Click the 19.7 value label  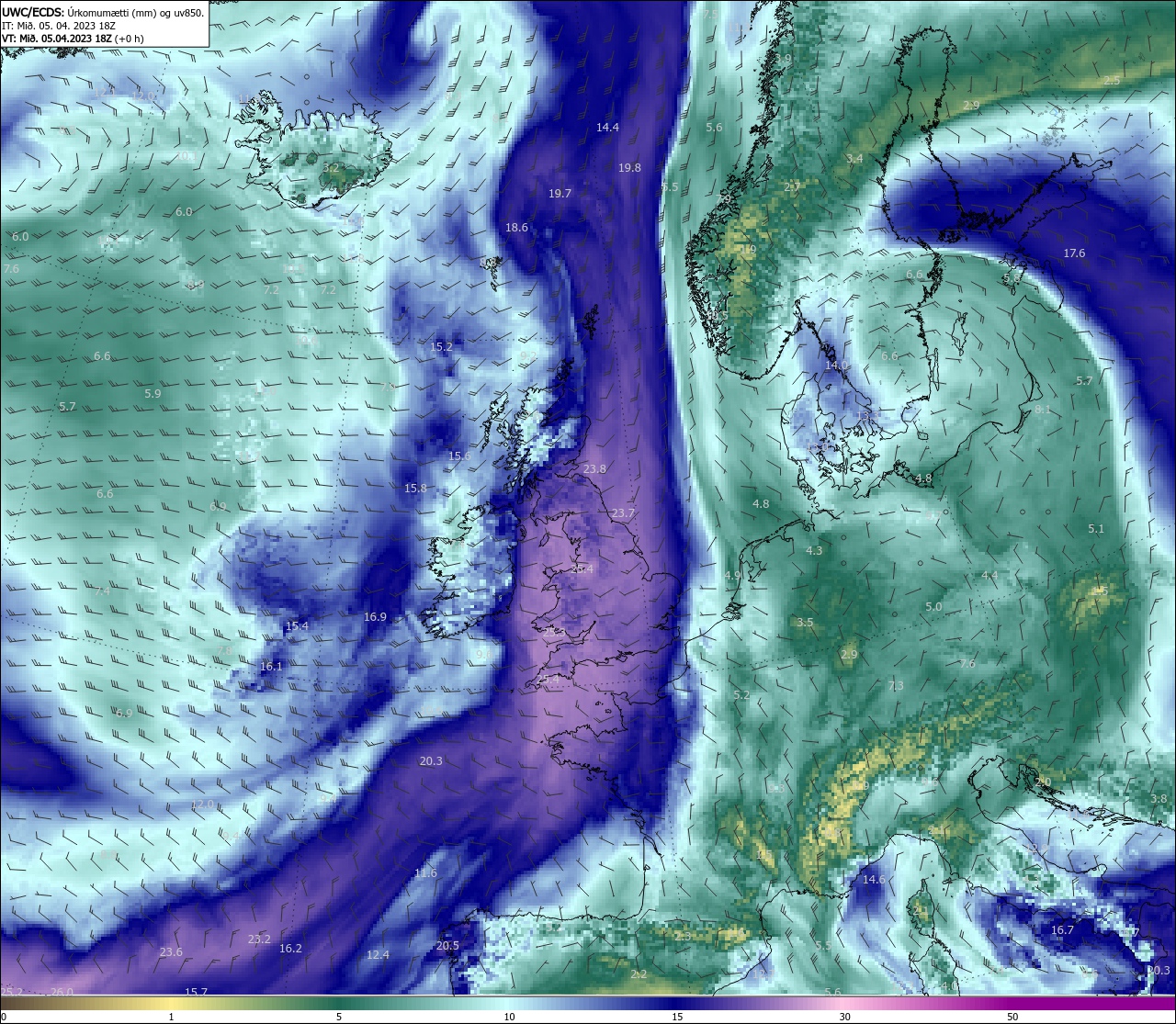(560, 194)
